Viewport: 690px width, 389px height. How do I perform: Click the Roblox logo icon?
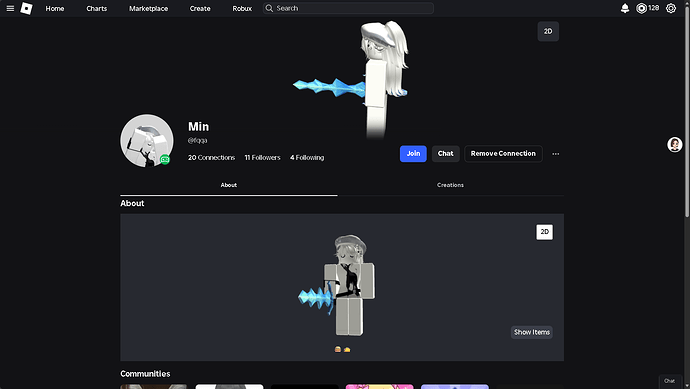point(26,8)
